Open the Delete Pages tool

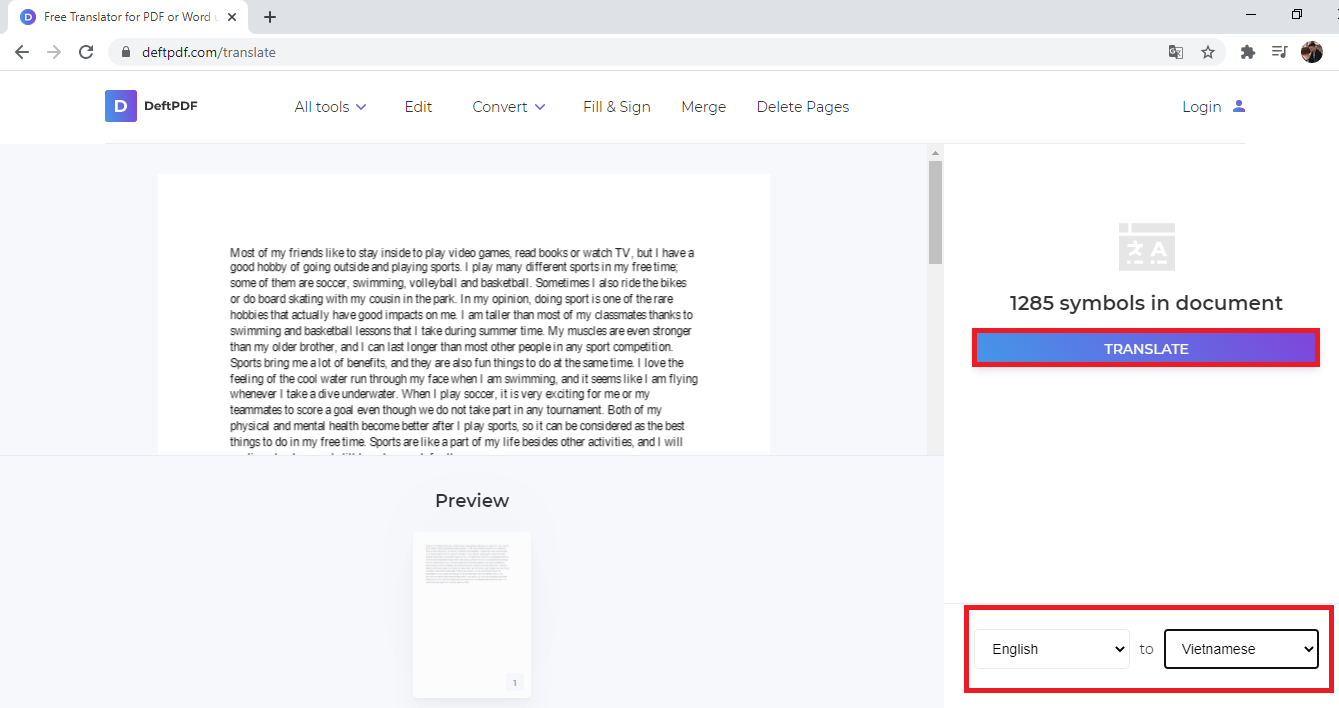[x=803, y=107]
